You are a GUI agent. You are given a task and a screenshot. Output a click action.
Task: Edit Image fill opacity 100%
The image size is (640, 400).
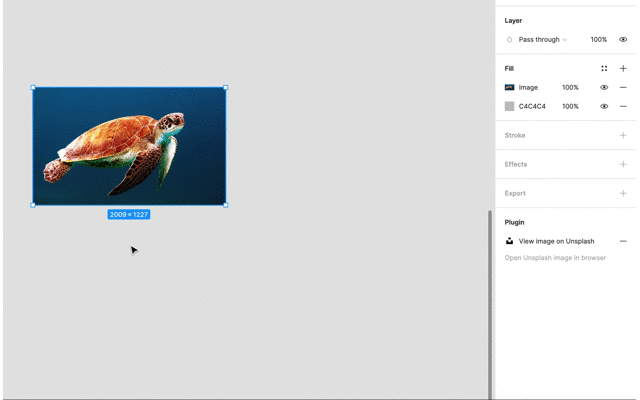click(570, 87)
